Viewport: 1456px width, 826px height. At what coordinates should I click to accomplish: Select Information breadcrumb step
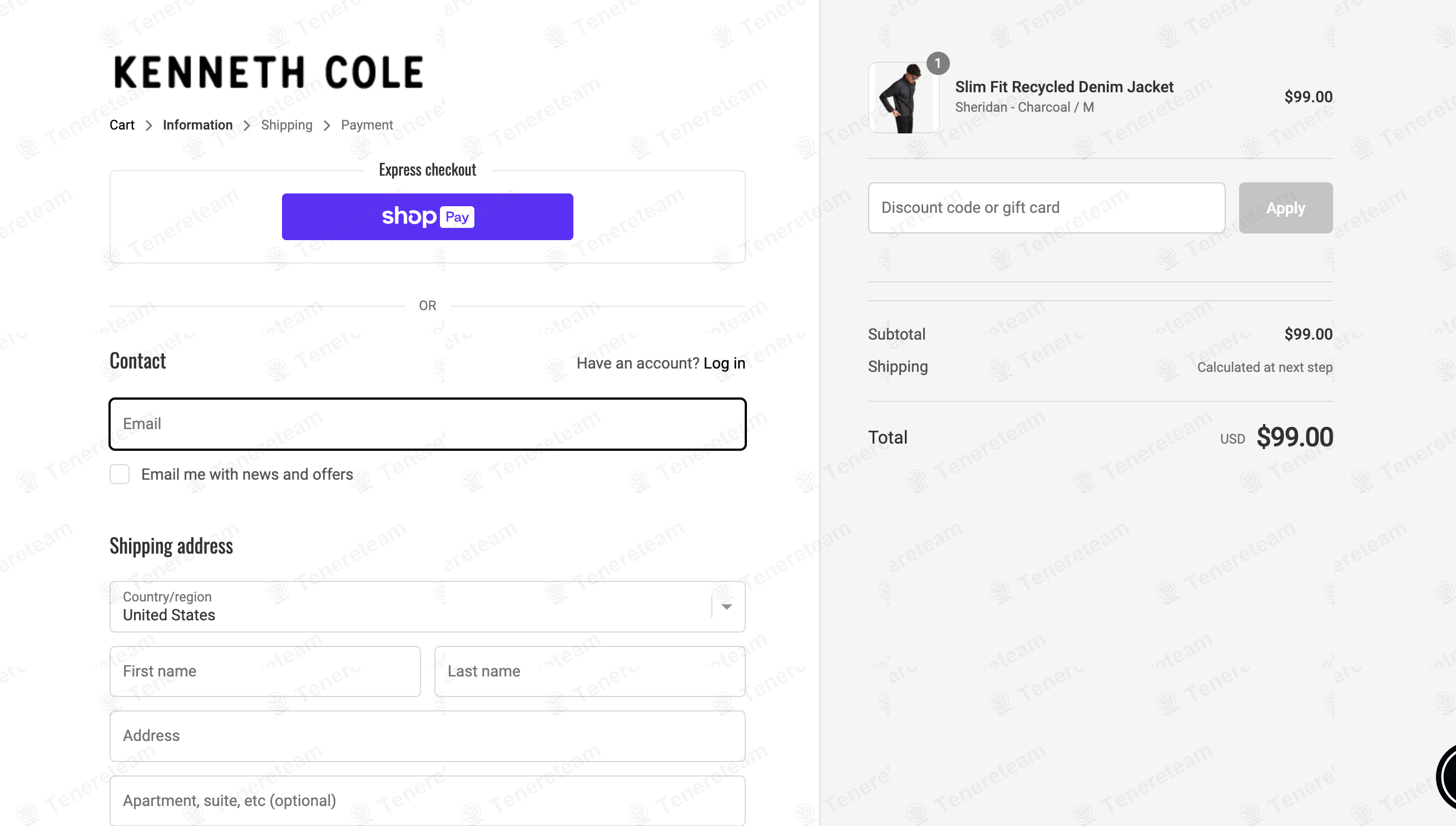(197, 125)
